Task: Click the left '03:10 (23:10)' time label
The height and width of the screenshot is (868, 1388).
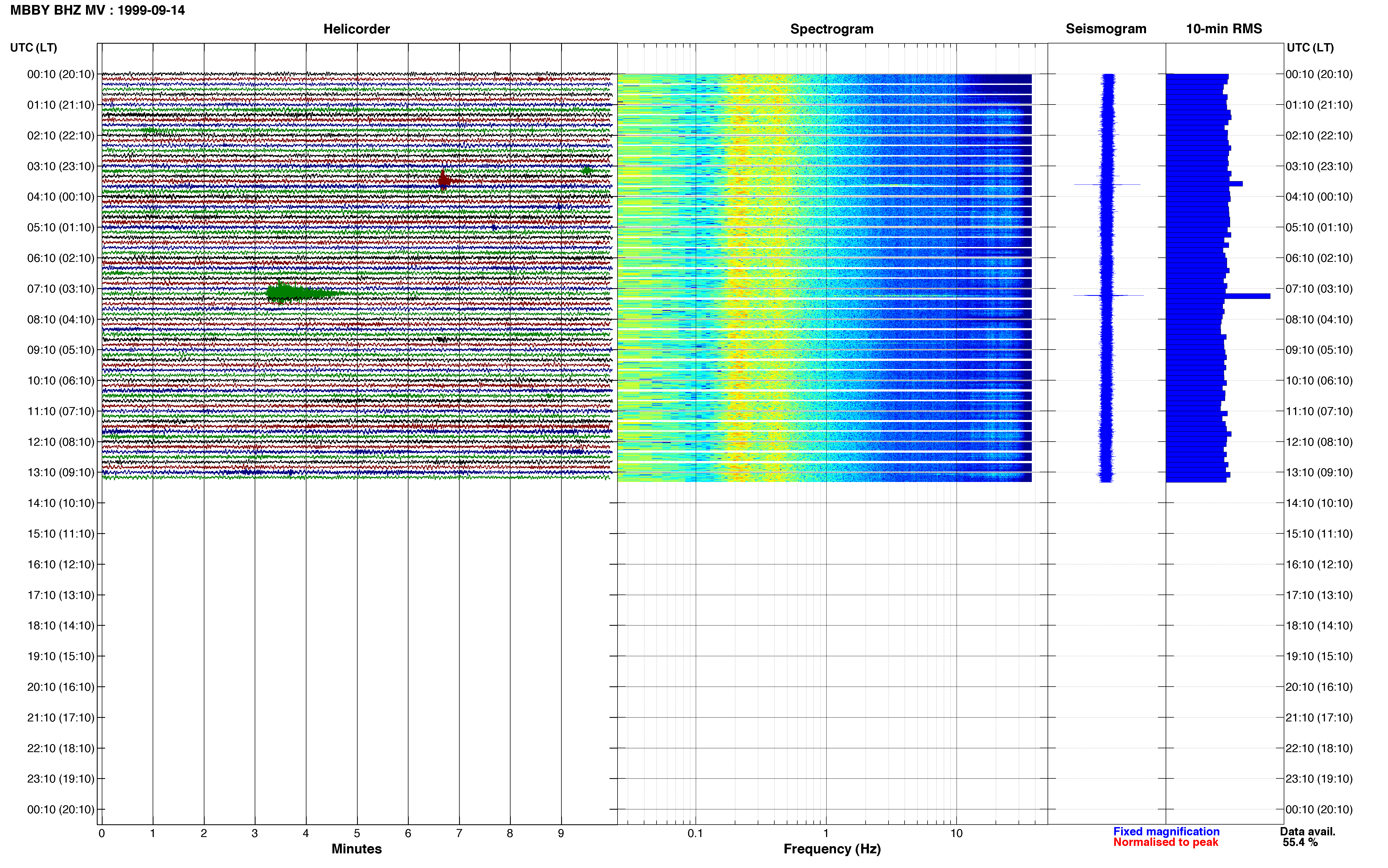Action: point(60,166)
